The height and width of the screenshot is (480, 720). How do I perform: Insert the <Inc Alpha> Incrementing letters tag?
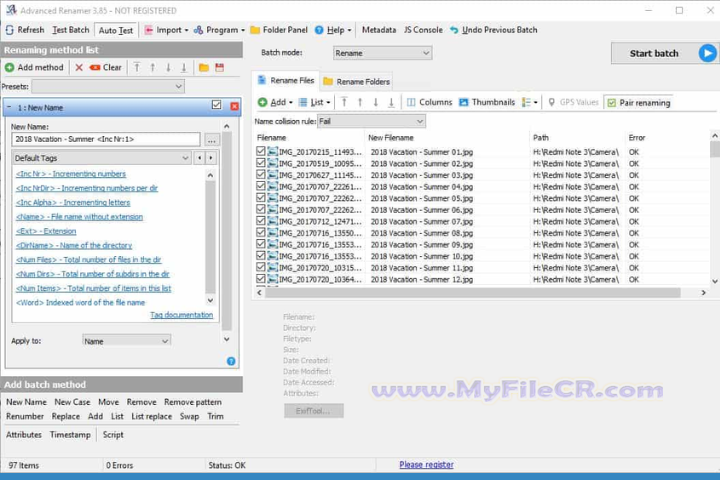[x=73, y=203]
